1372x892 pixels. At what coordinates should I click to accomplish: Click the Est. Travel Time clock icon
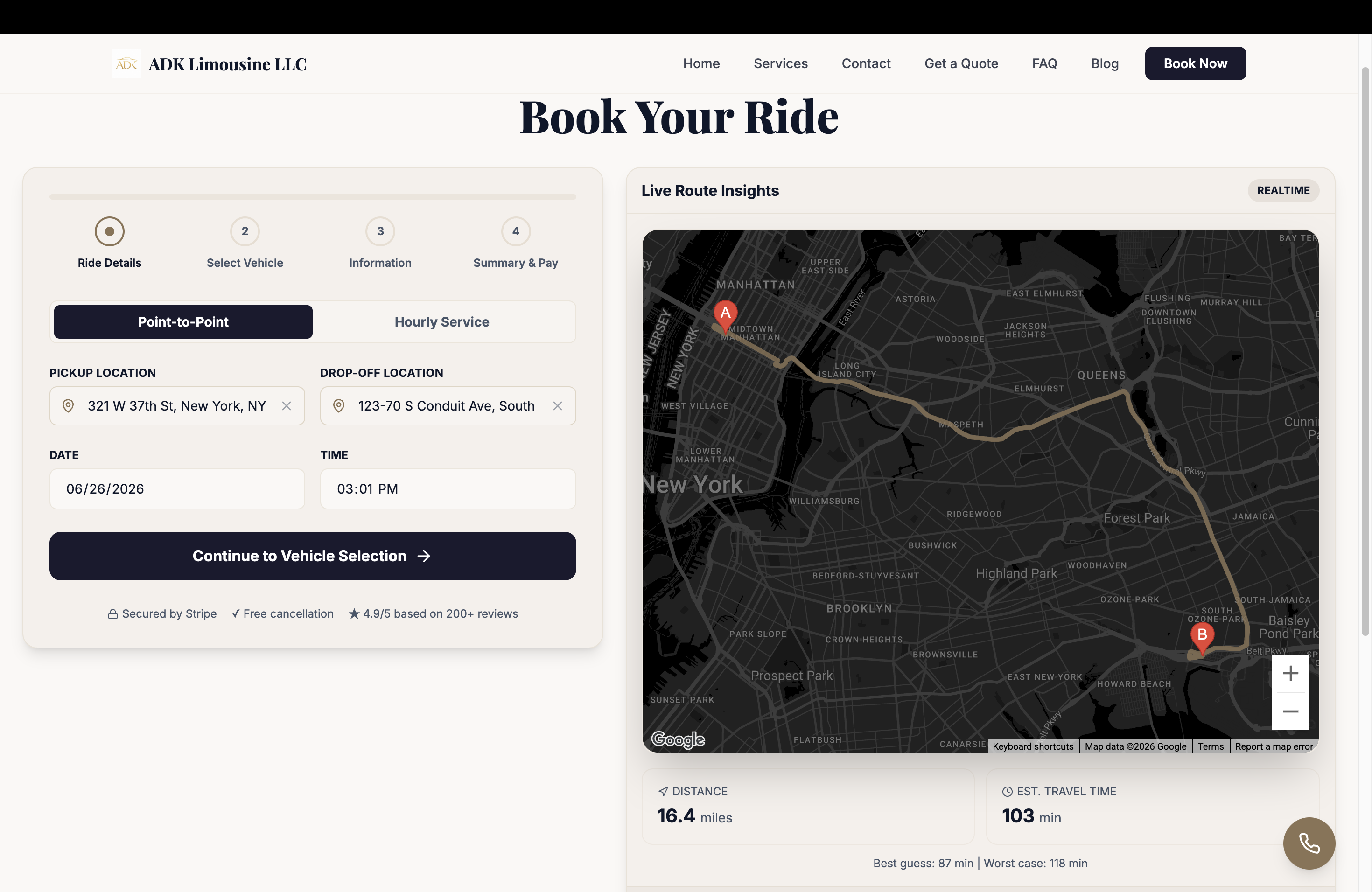(1007, 791)
